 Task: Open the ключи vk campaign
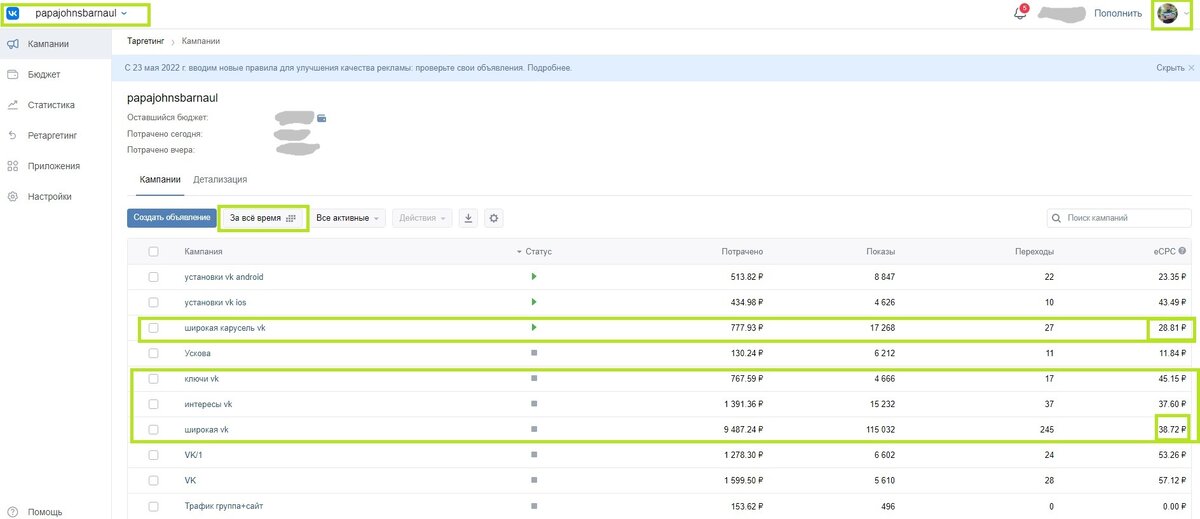[x=201, y=378]
